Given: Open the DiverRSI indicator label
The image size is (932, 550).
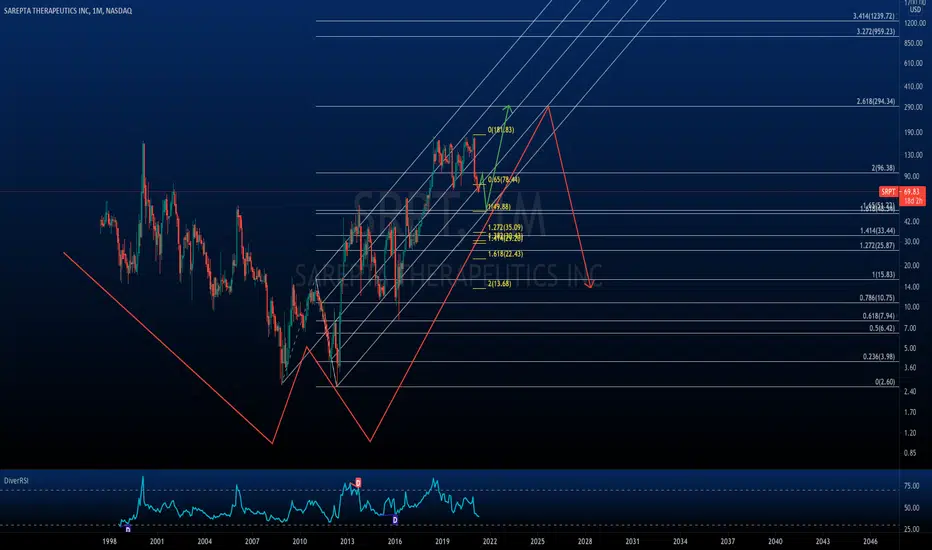Looking at the screenshot, I should (x=16, y=480).
